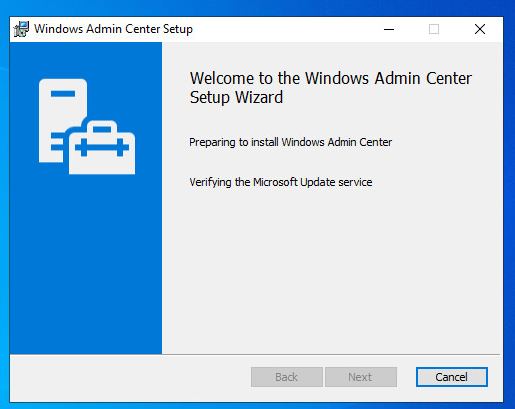Click the disabled Next button
515x409 pixels.
[x=361, y=377]
